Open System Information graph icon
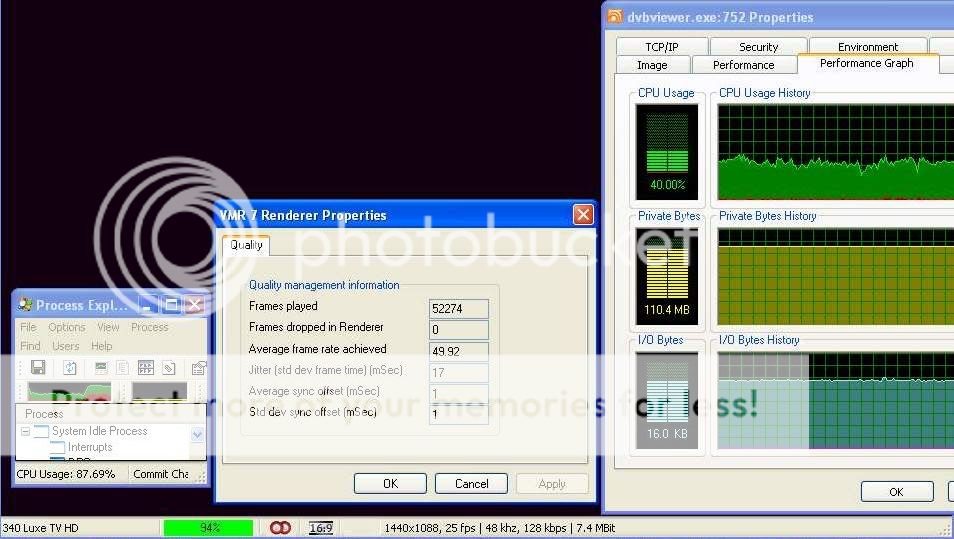 101,368
